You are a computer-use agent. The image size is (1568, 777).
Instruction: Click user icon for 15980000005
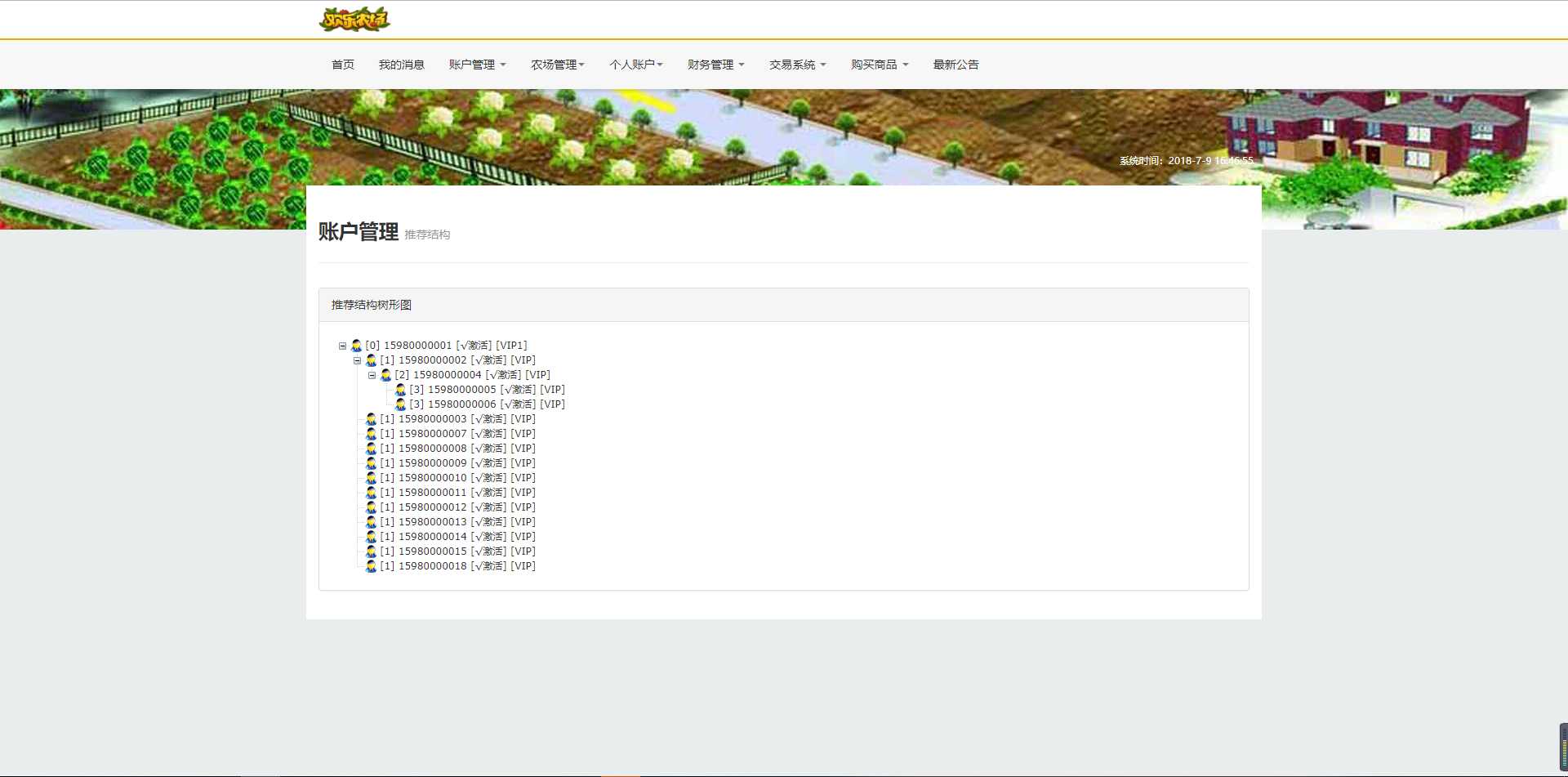(x=400, y=390)
